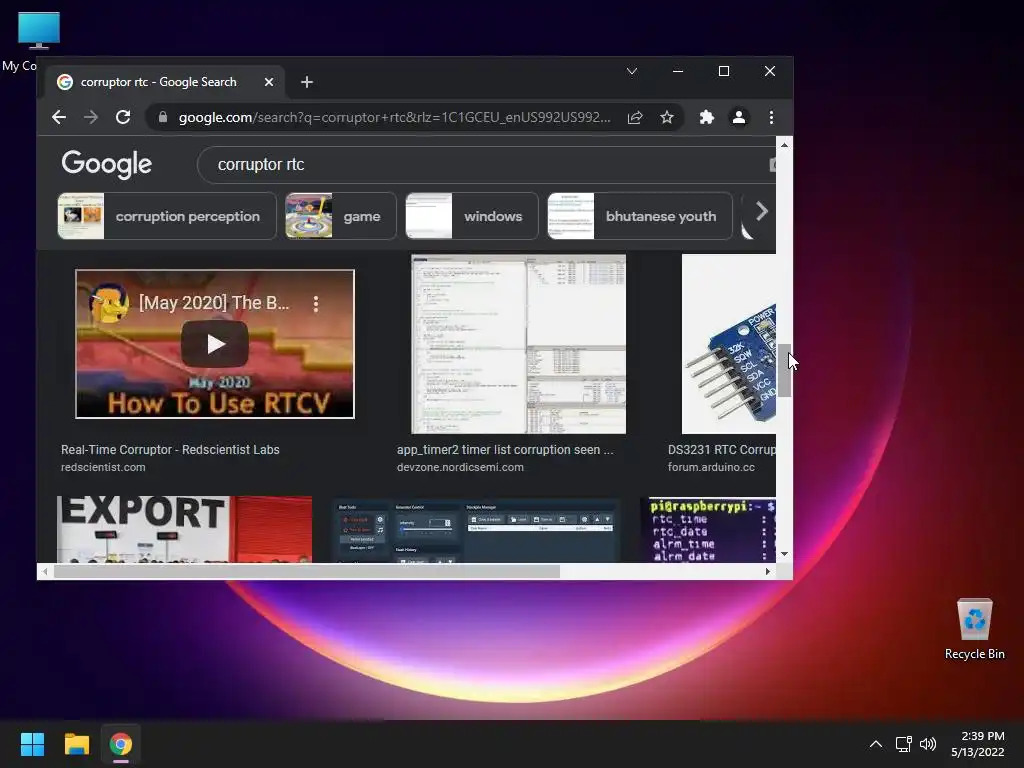The image size is (1024, 768).
Task: Play the 'How To Use RTCV' video
Action: pos(215,344)
